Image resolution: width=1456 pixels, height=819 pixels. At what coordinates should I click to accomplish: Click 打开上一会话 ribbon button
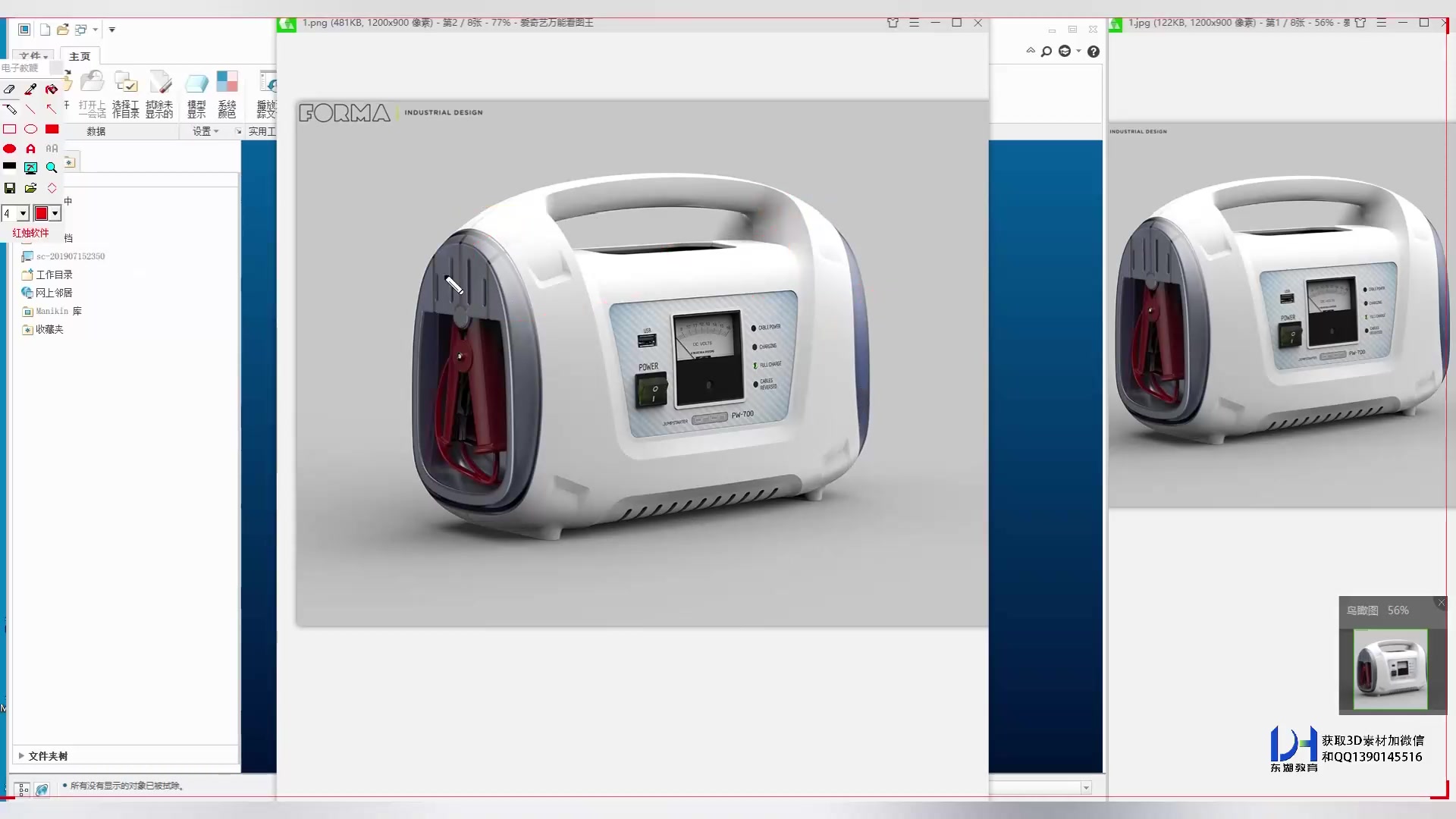[x=93, y=95]
